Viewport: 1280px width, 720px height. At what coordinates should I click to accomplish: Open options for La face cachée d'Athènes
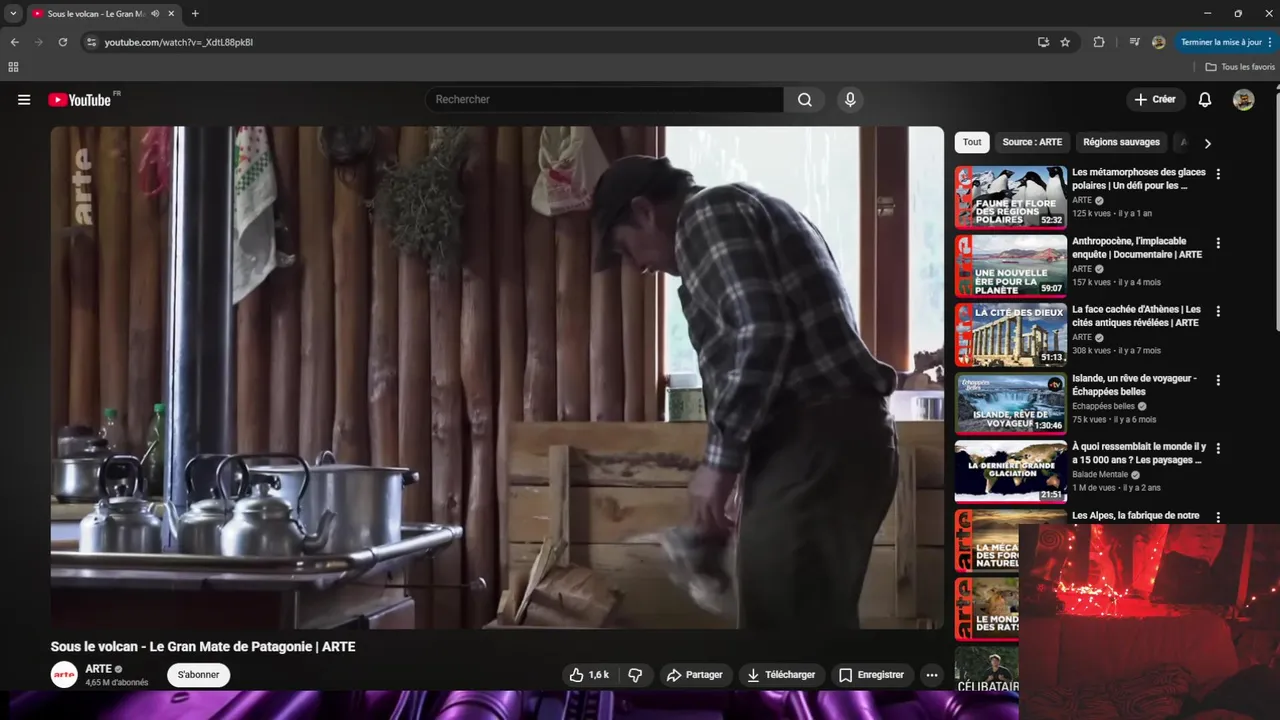[x=1217, y=312]
